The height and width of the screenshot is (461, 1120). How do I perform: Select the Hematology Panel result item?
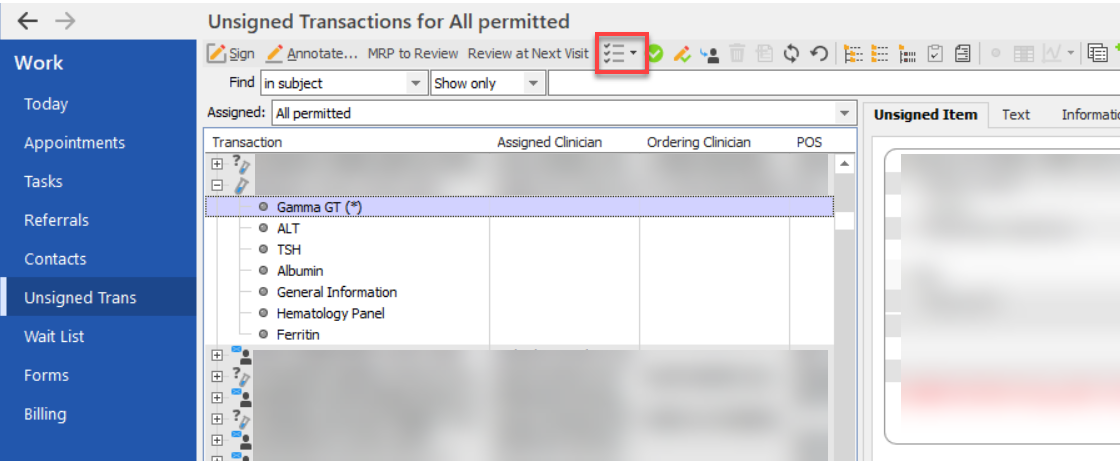(x=330, y=313)
